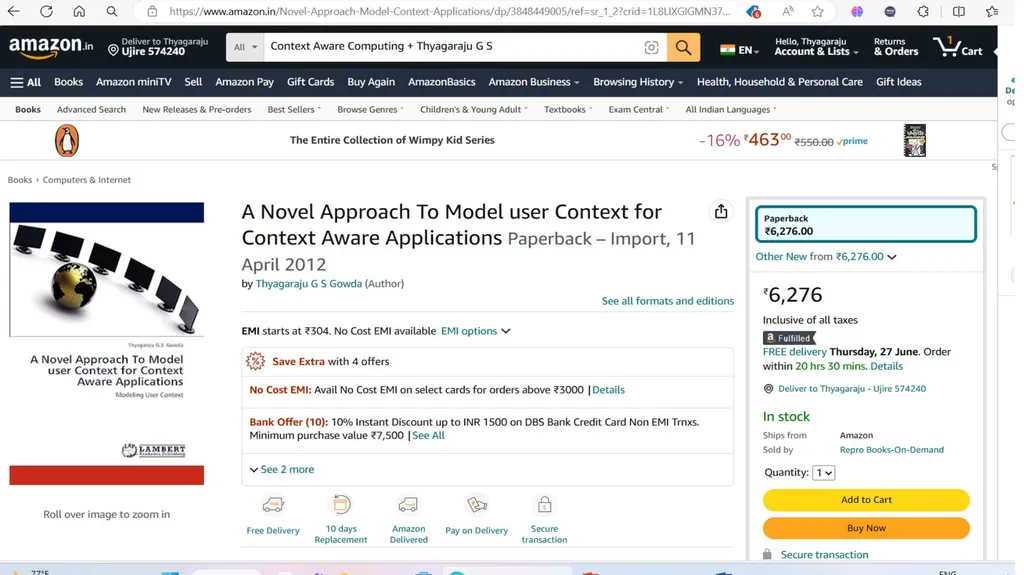The width and height of the screenshot is (1024, 575).
Task: Go back with the browser back arrow
Action: pyautogui.click(x=13, y=11)
